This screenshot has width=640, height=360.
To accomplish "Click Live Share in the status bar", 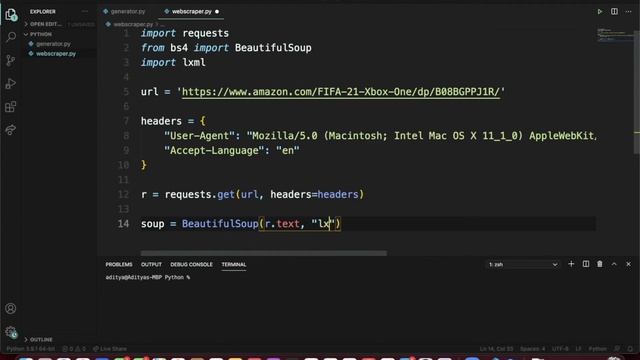I will tap(109, 349).
